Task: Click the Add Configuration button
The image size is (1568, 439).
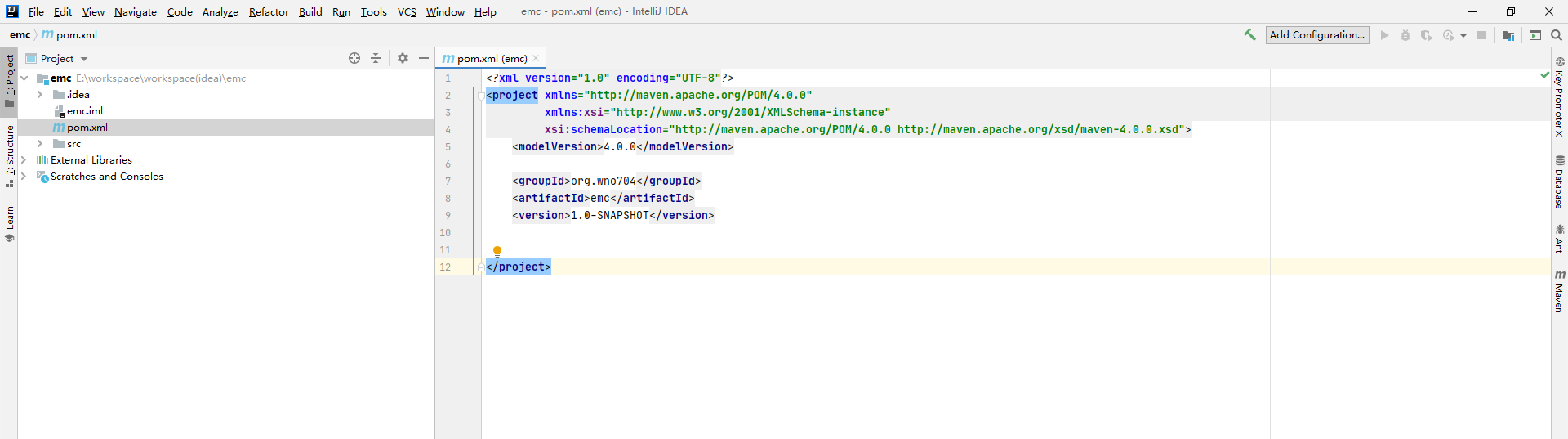Action: [x=1316, y=35]
